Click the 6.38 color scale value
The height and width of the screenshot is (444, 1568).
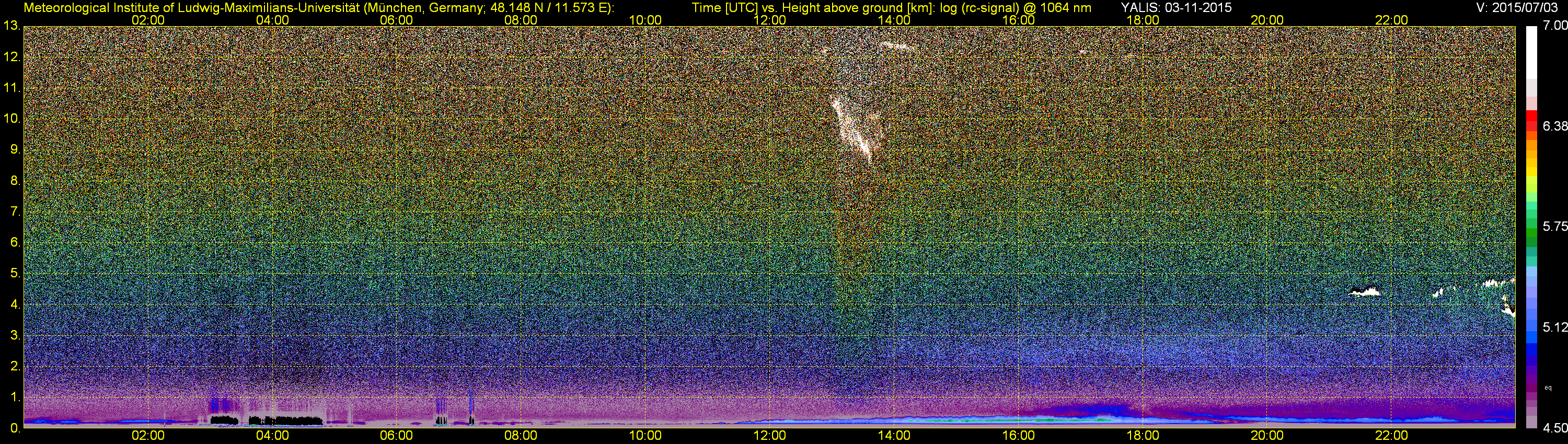[1554, 126]
